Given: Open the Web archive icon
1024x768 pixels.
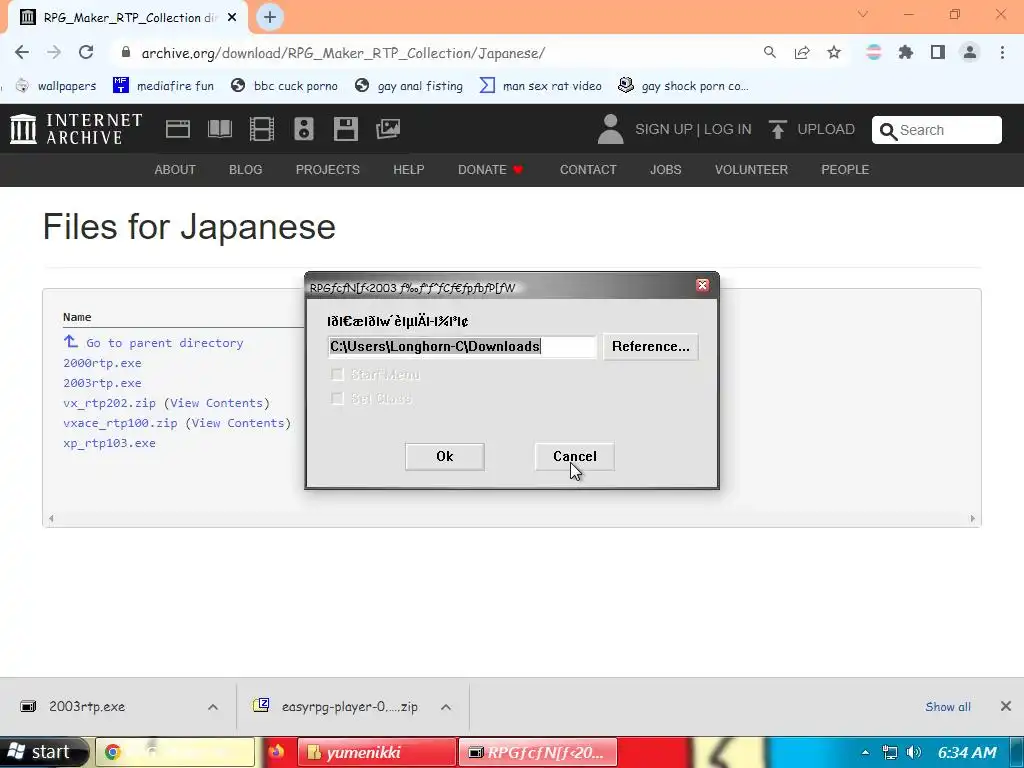Looking at the screenshot, I should (x=178, y=129).
